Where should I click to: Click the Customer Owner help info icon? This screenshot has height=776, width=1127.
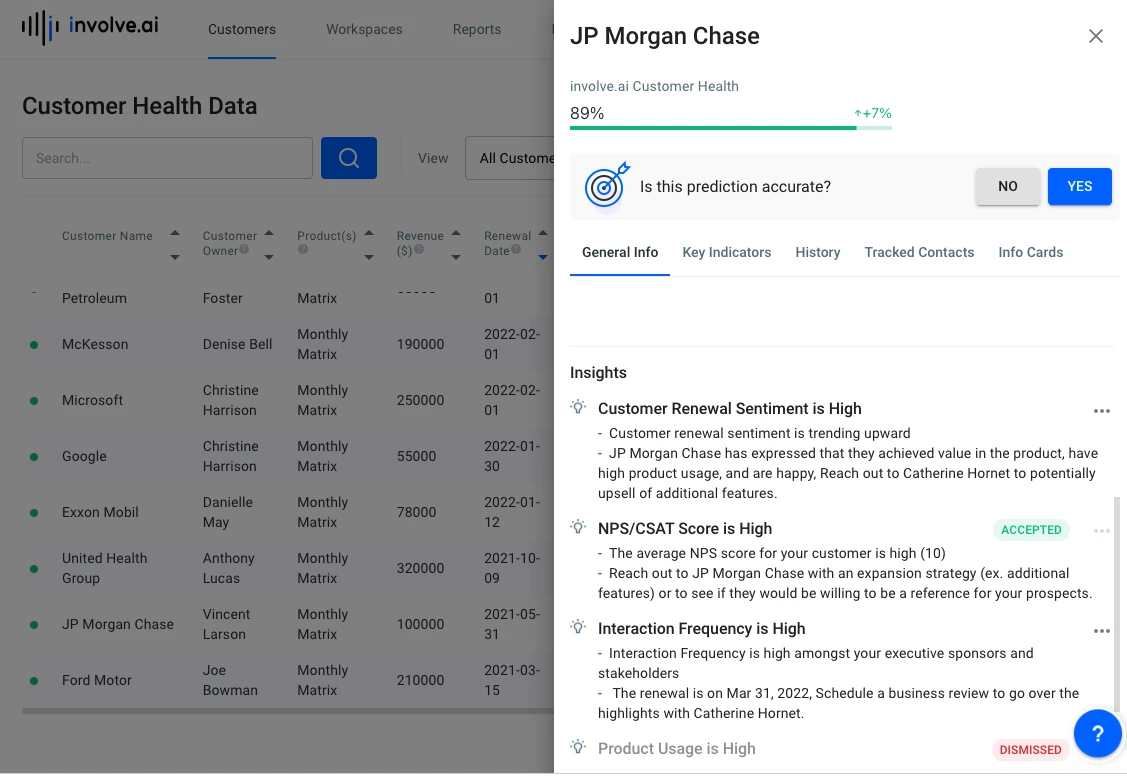pos(244,249)
